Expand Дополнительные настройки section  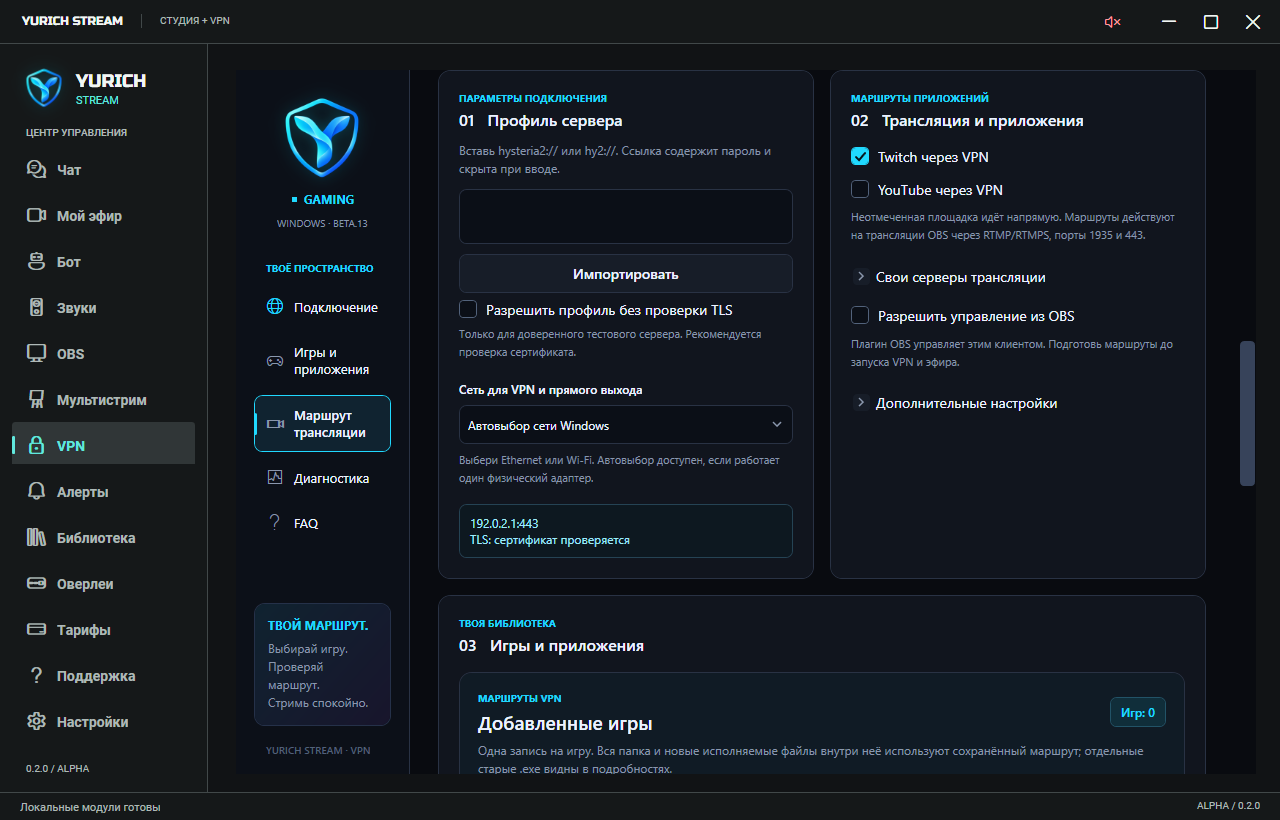(955, 403)
